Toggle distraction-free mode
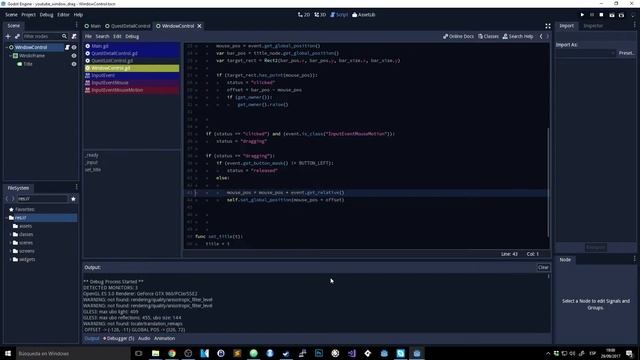 pos(548,26)
